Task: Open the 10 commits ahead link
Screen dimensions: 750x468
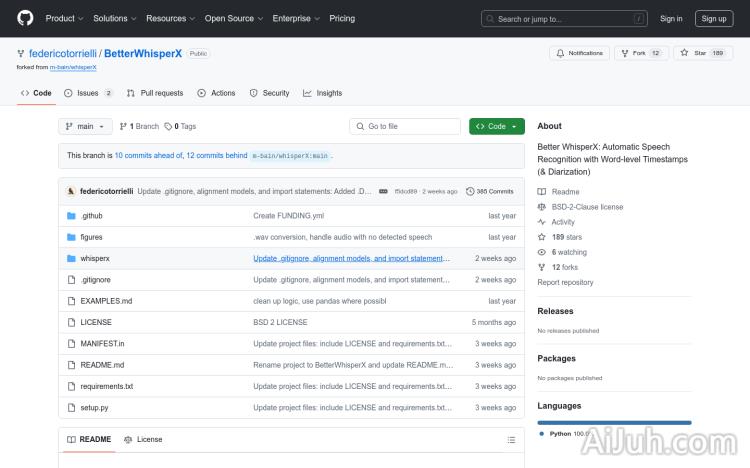Action: pyautogui.click(x=148, y=156)
